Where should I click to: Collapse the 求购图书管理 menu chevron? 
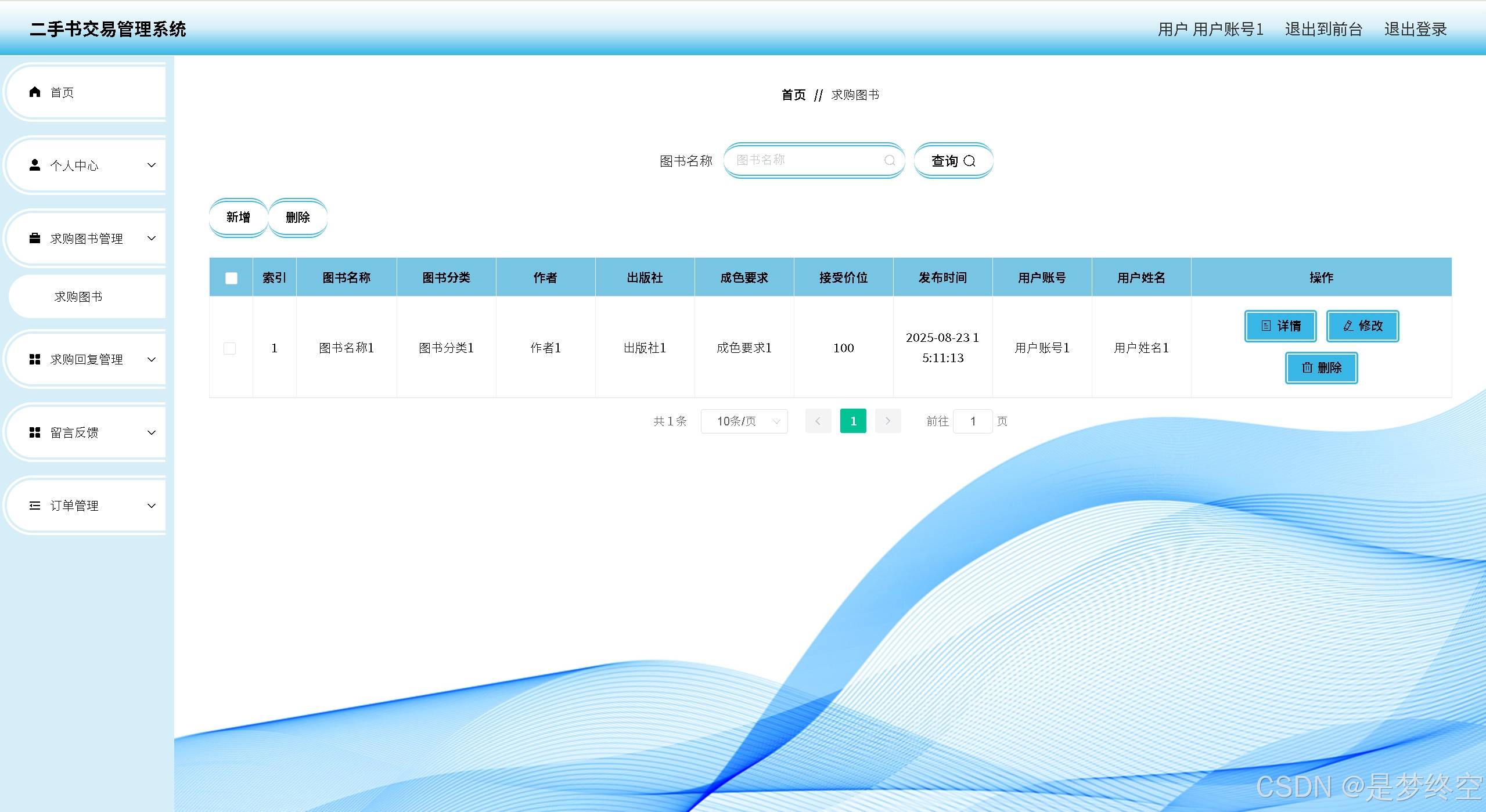(152, 239)
